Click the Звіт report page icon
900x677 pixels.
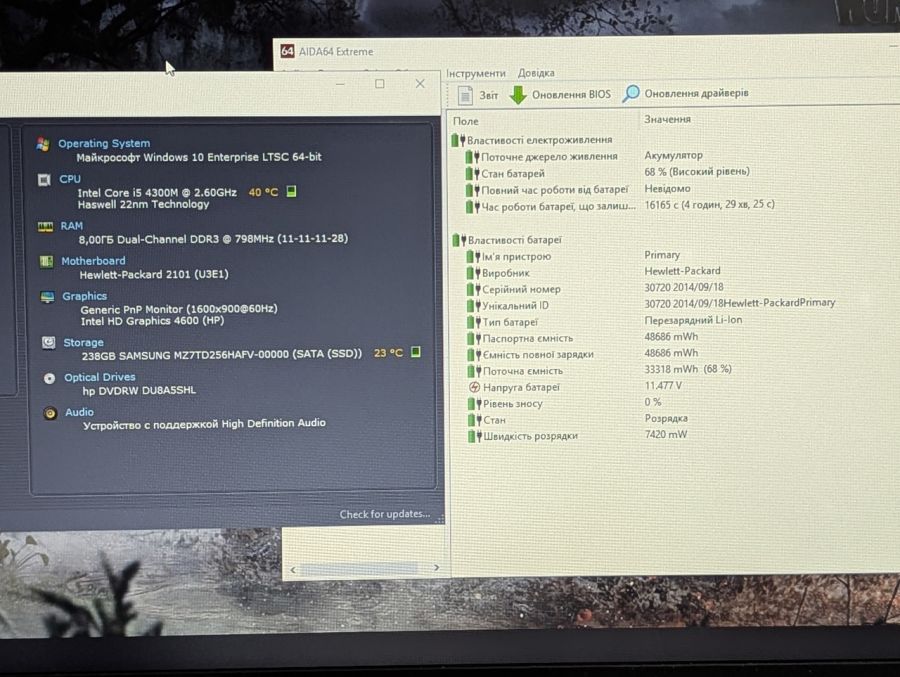click(465, 95)
